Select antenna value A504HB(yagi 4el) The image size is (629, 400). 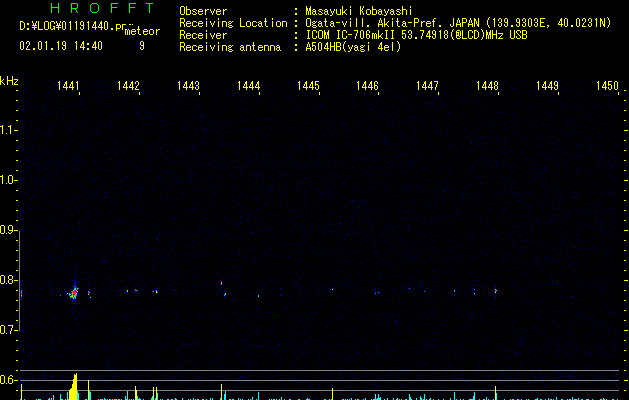(x=353, y=47)
